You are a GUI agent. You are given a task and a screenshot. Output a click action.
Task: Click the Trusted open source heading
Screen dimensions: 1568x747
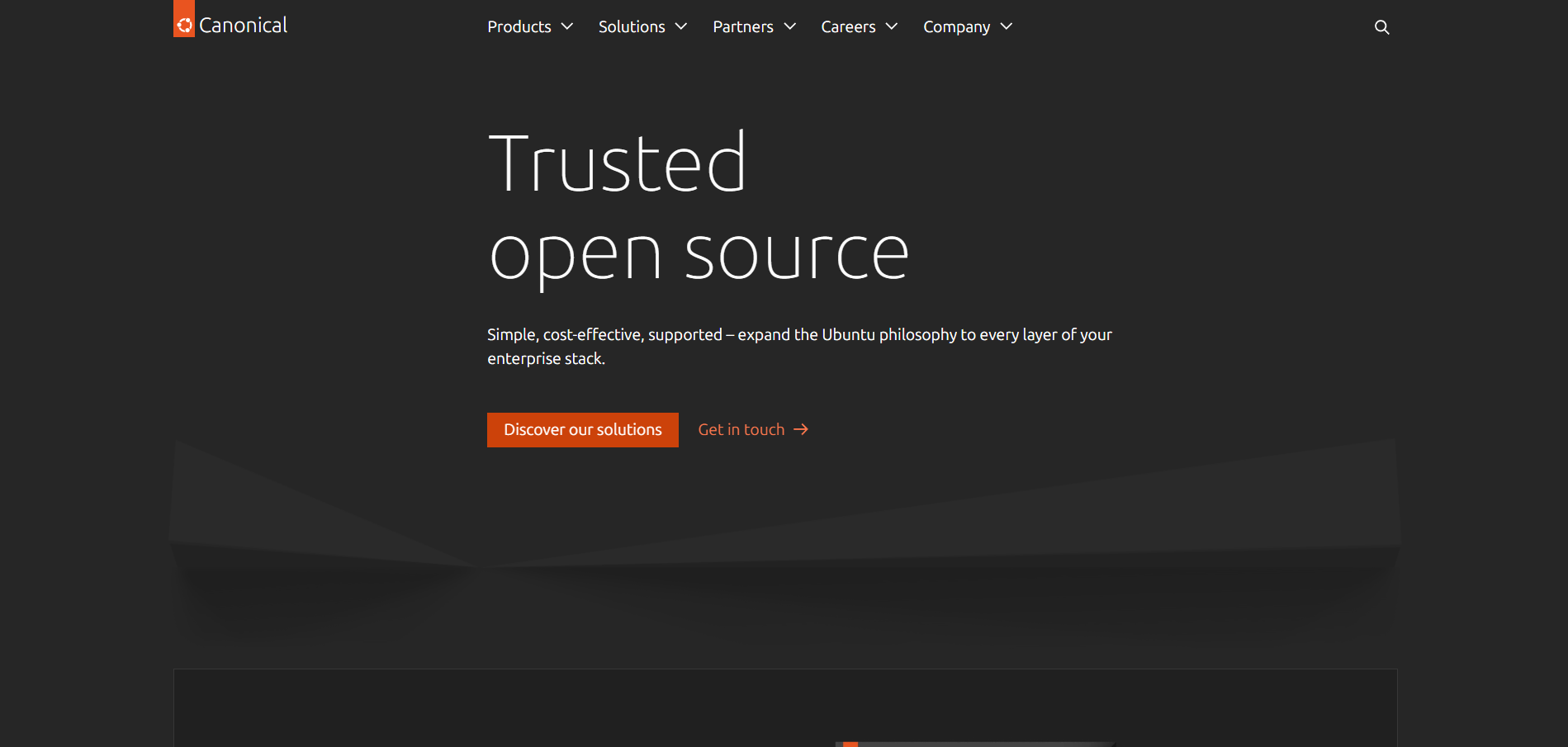pos(698,206)
